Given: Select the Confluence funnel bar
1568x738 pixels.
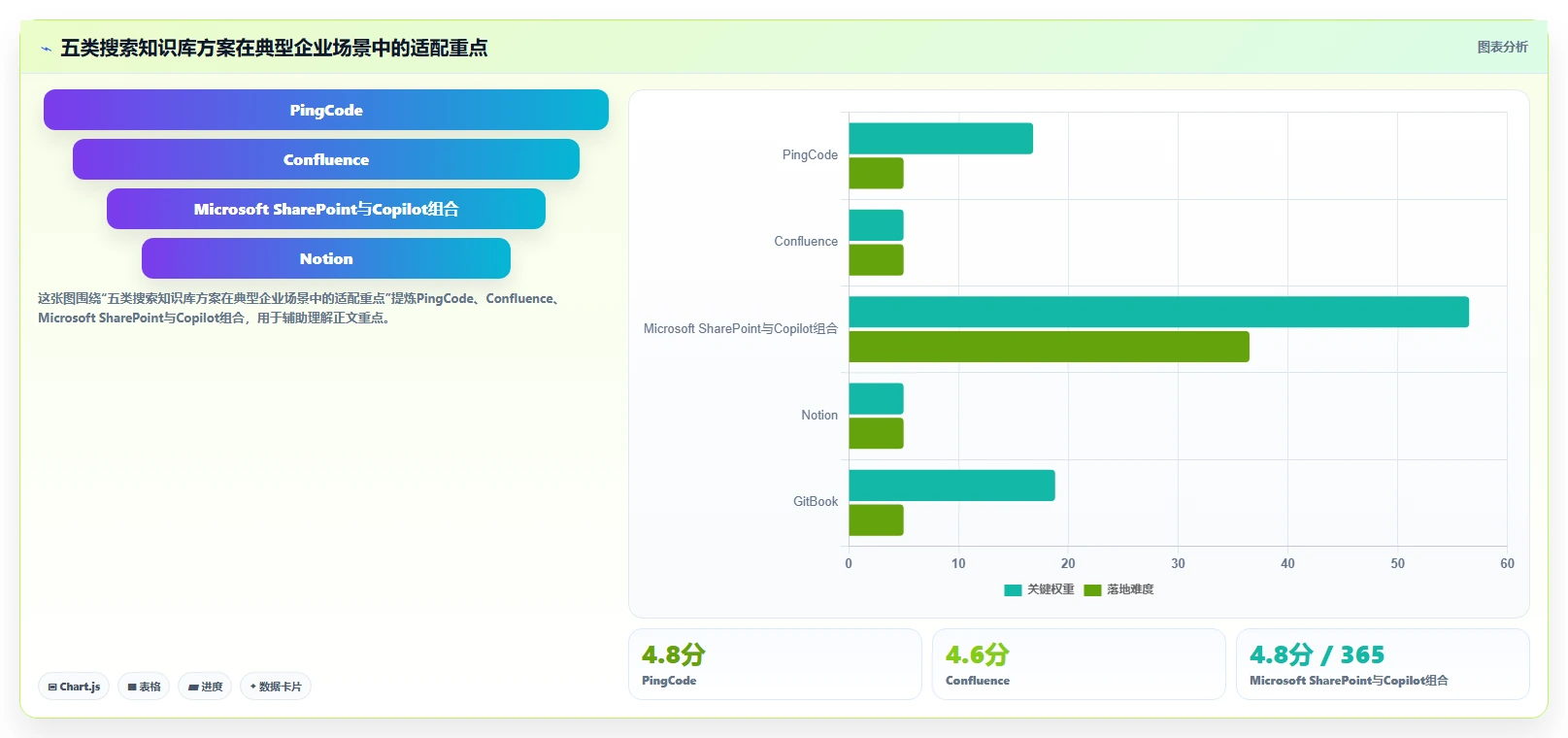Looking at the screenshot, I should click(326, 159).
